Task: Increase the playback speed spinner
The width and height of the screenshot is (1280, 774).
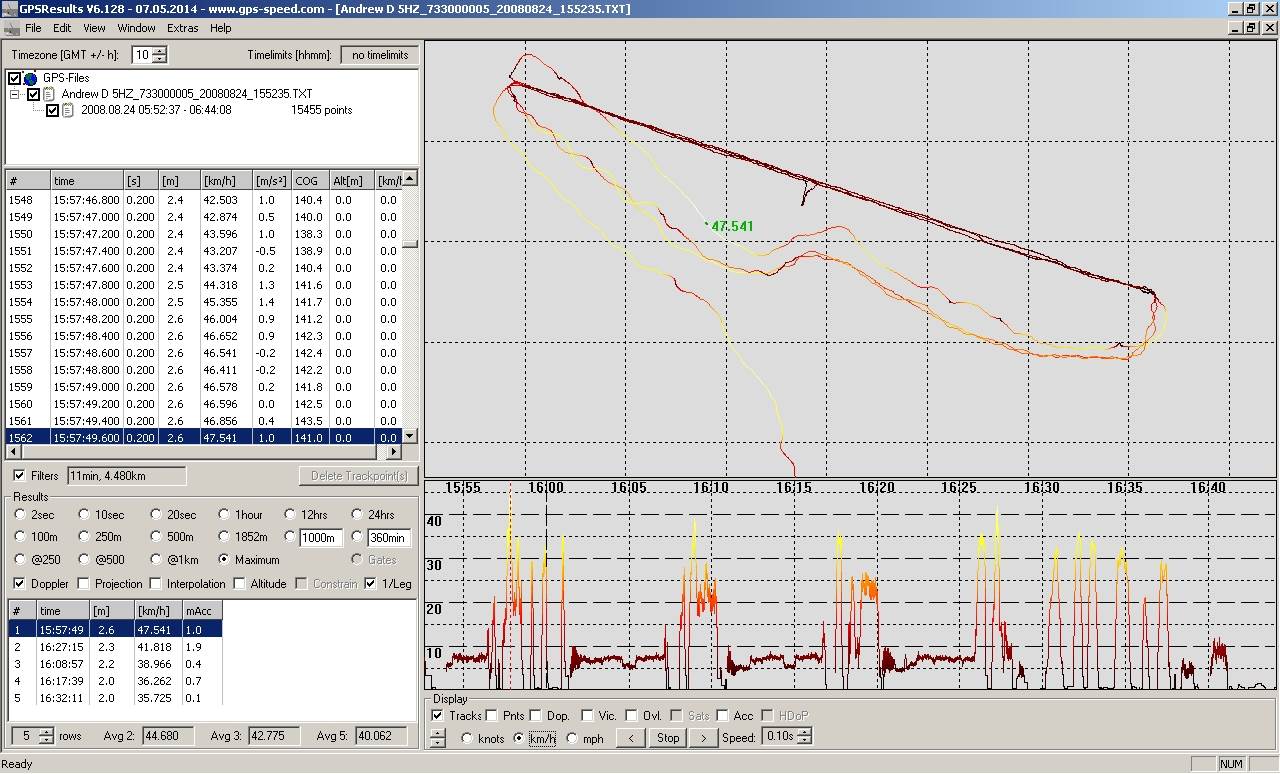Action: click(x=805, y=733)
